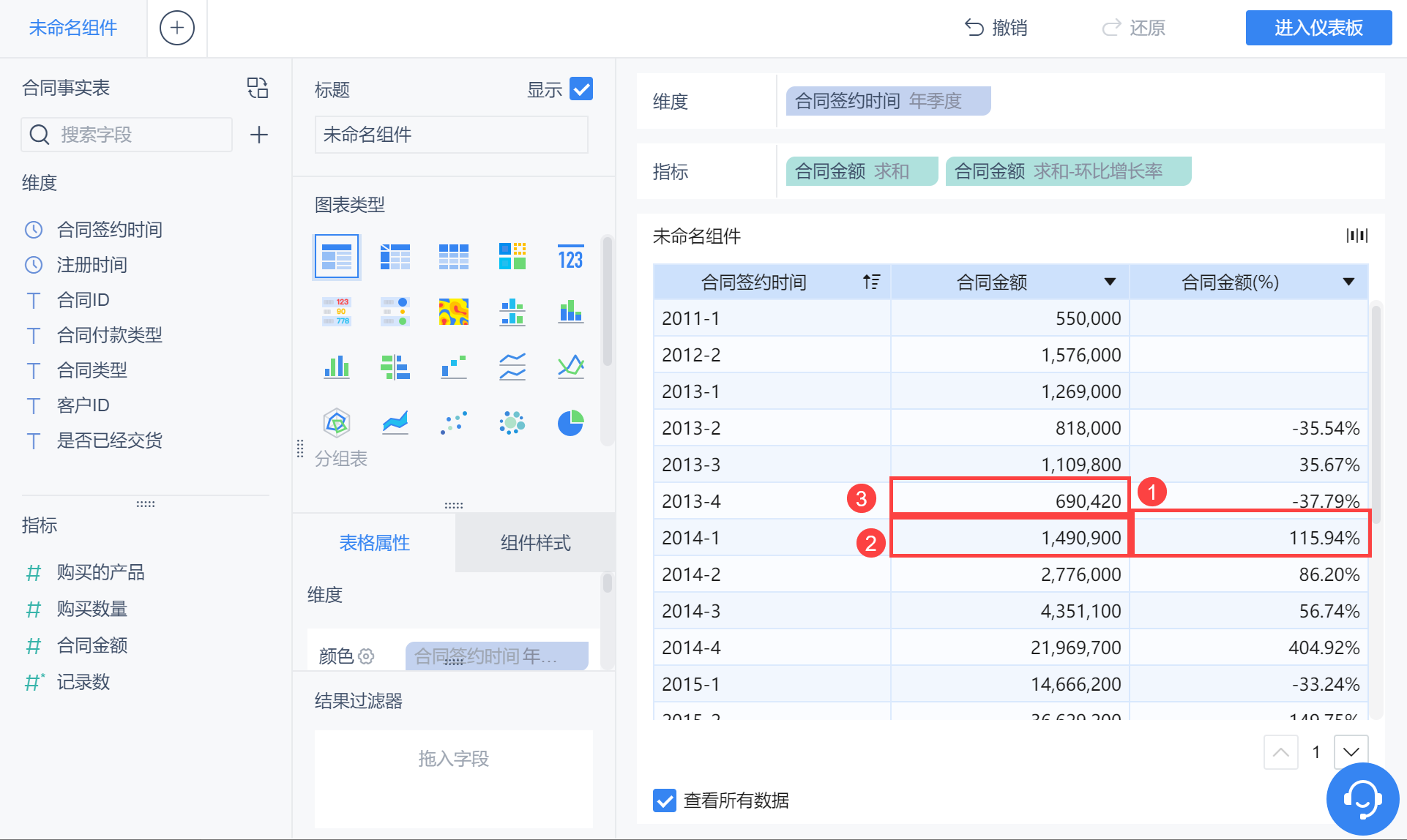Switch to the 表格属性 tab

(374, 543)
